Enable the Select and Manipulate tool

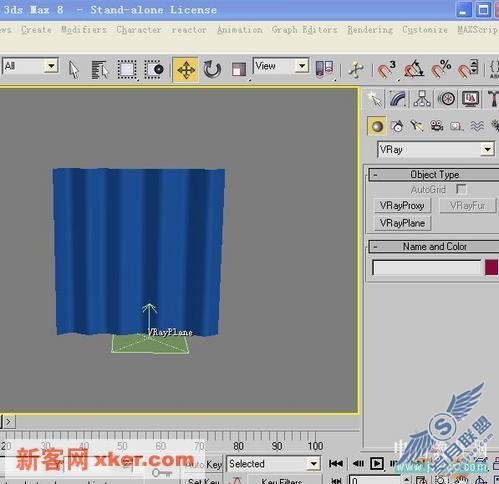(x=356, y=70)
